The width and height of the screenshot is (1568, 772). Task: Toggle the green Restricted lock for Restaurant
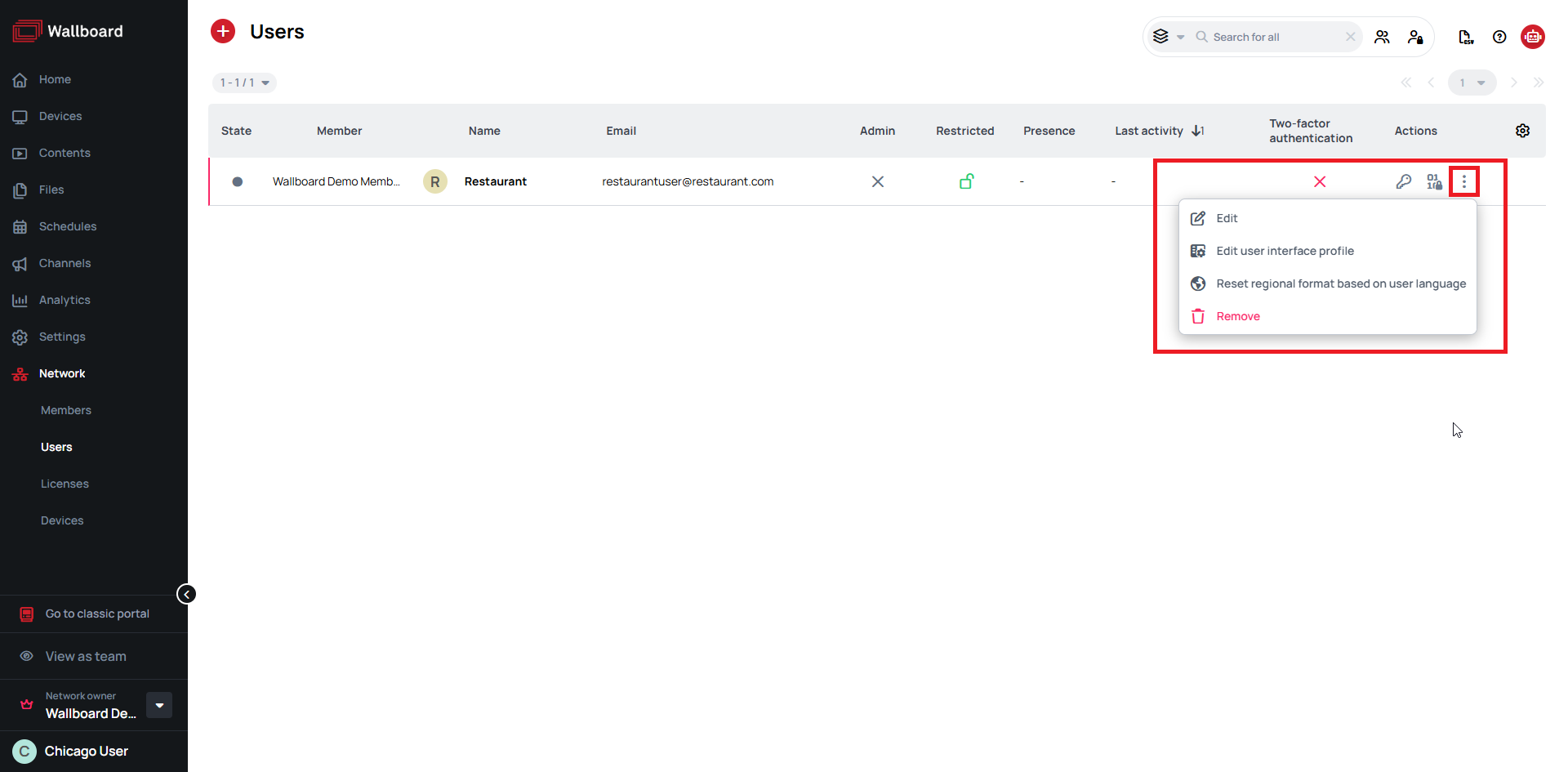966,181
